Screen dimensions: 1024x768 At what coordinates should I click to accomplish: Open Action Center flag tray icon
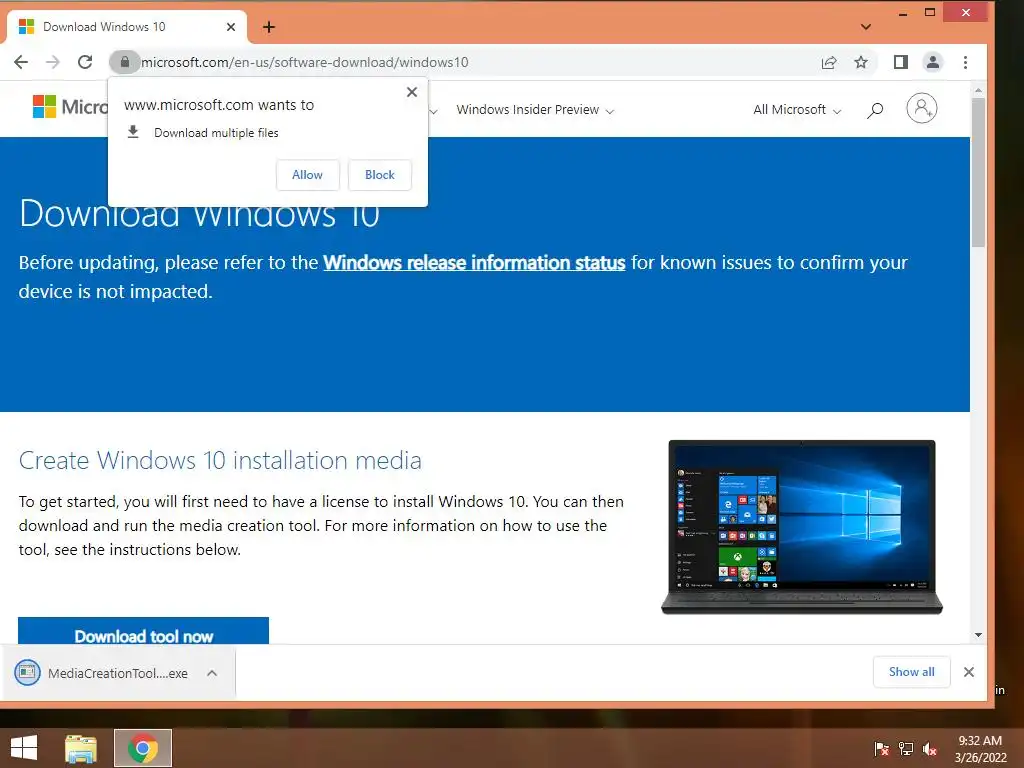[x=882, y=749]
